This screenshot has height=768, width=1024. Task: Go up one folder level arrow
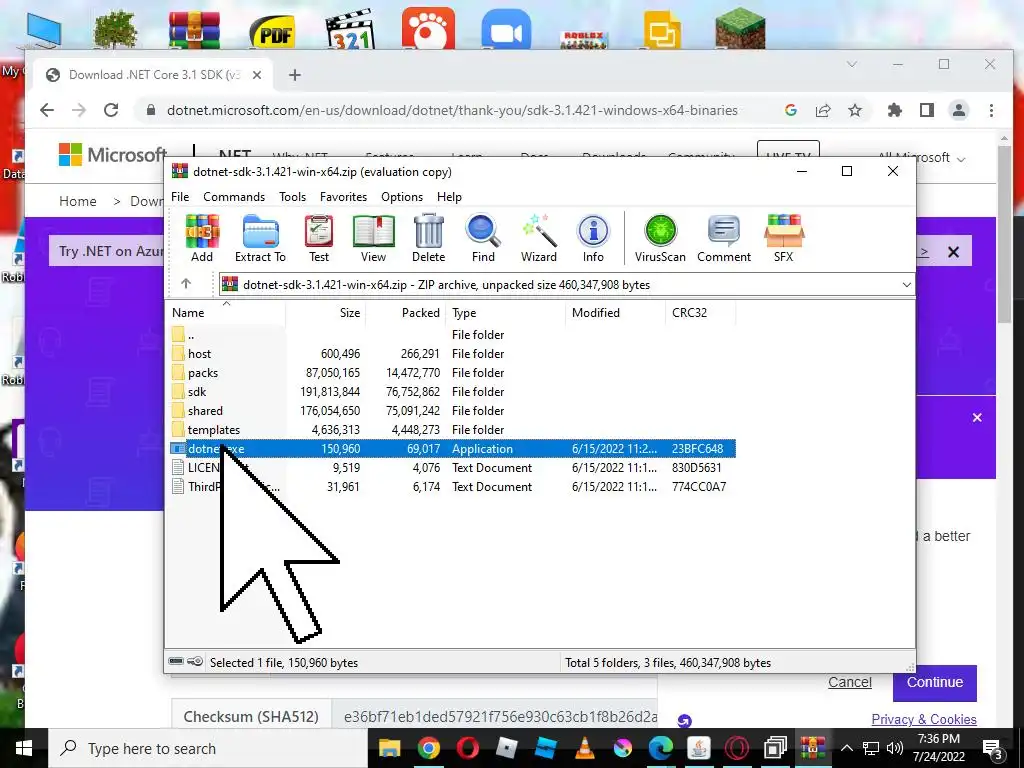pos(186,283)
